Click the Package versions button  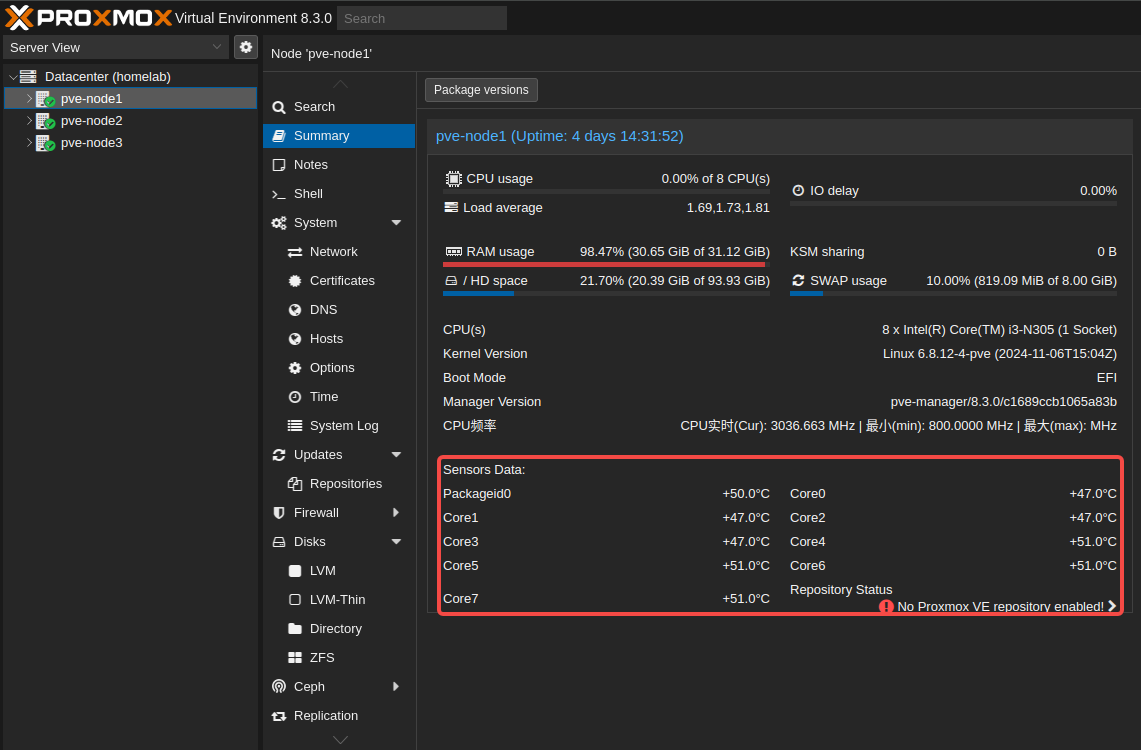[x=481, y=89]
